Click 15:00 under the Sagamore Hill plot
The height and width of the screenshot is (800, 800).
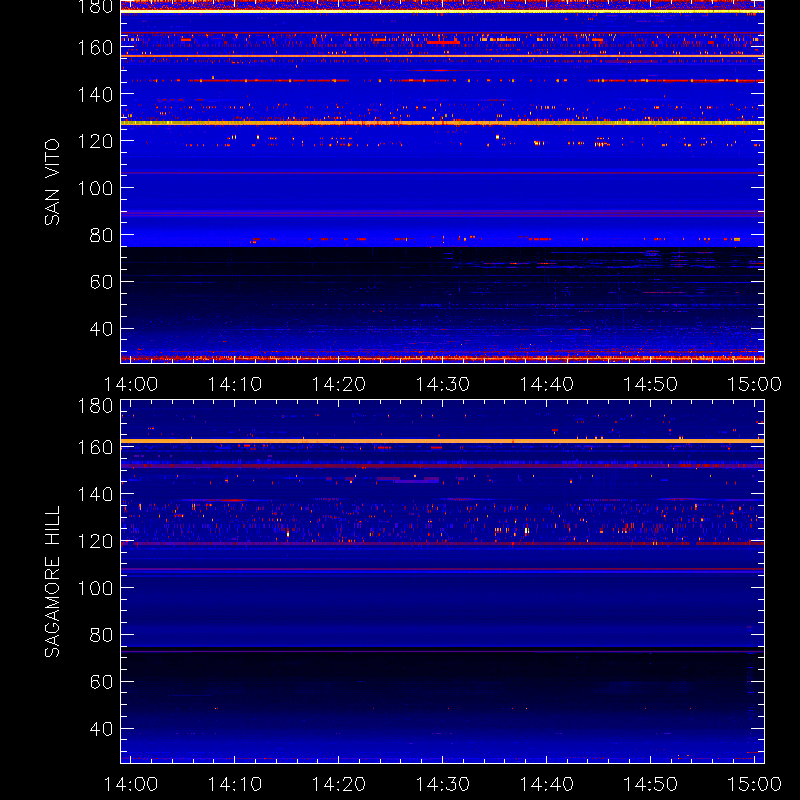pos(754,784)
